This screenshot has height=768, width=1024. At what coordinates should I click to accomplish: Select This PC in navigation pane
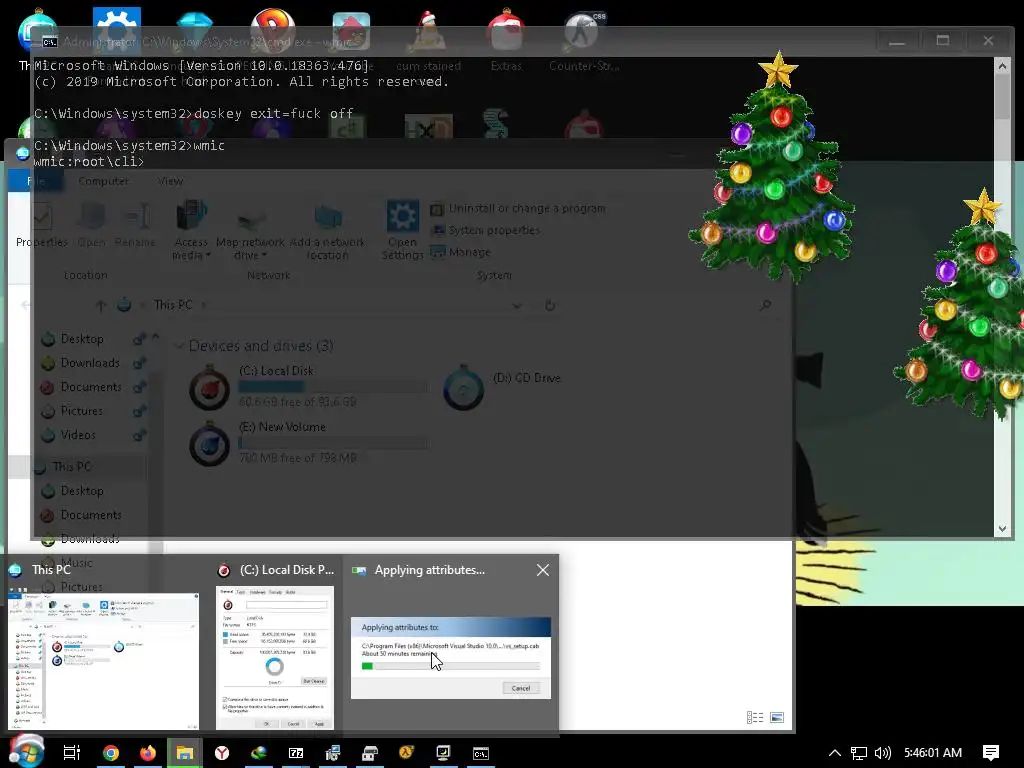[x=72, y=467]
